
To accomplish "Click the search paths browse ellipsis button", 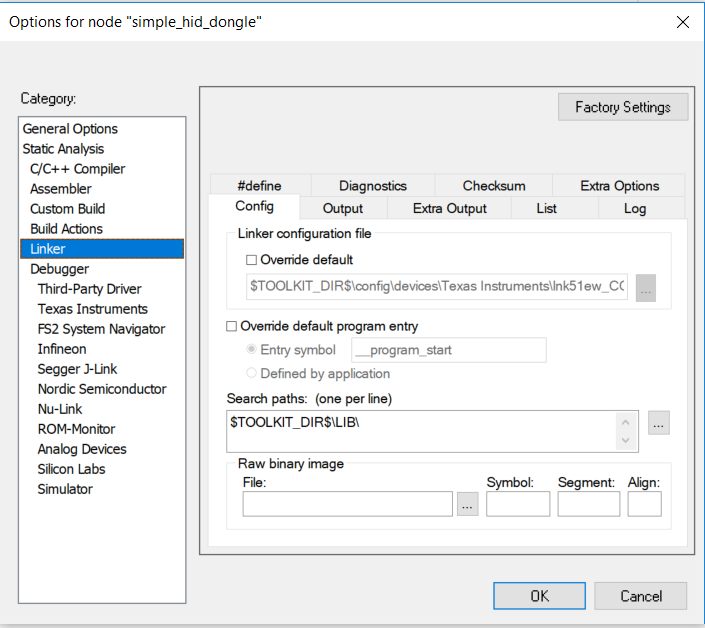I will tap(658, 423).
